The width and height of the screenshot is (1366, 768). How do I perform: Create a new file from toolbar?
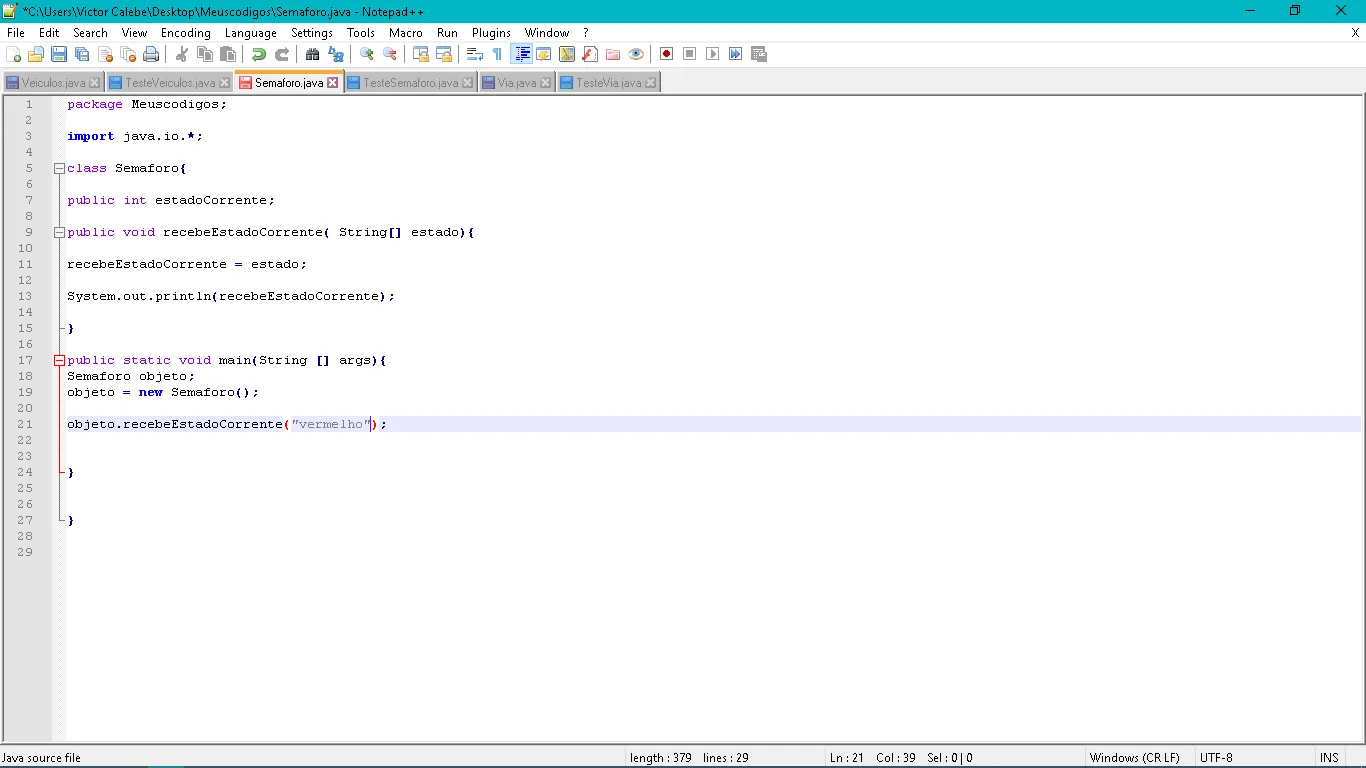(14, 54)
